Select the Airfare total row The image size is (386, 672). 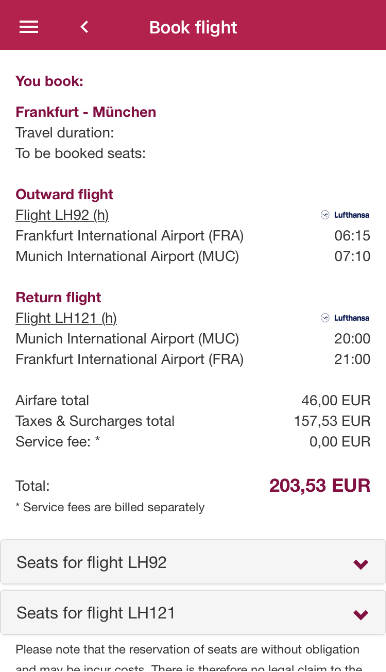click(x=193, y=400)
